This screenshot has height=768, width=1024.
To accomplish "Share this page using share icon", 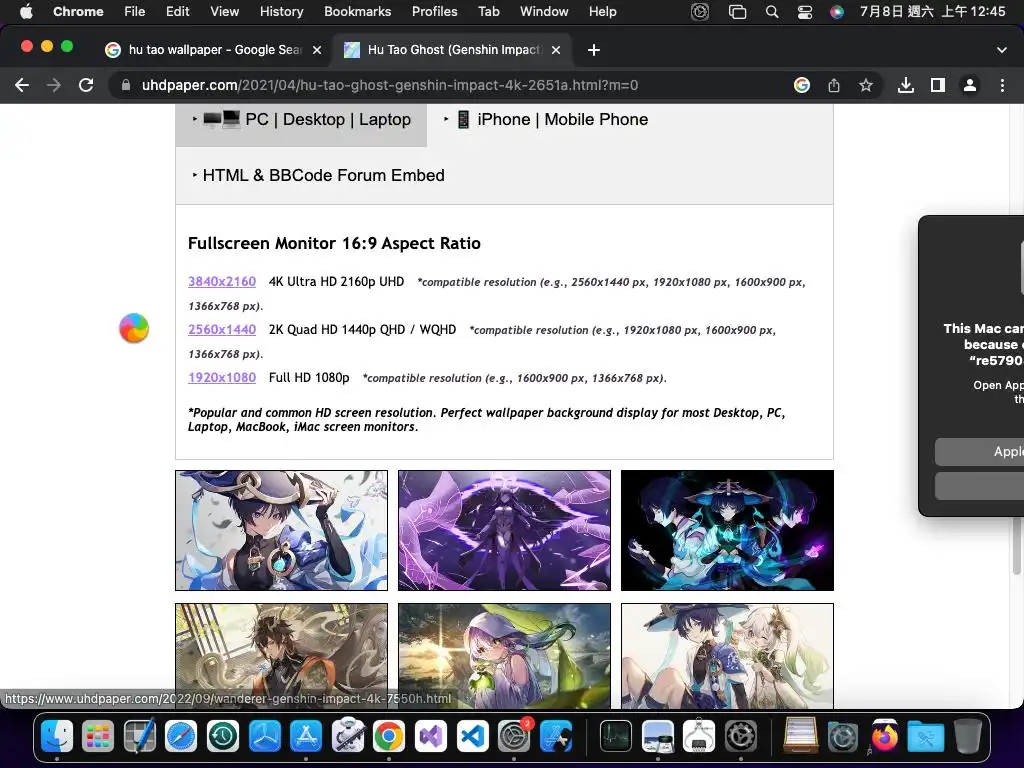I will 834,85.
